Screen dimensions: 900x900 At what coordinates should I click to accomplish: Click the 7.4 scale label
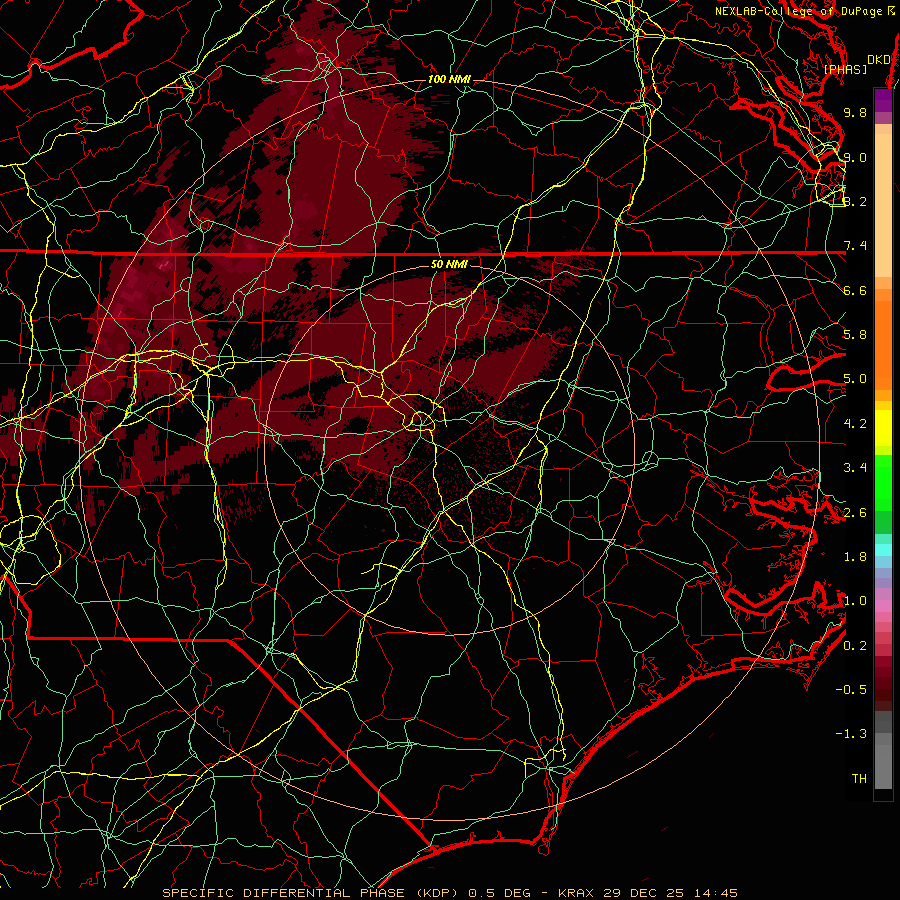coord(855,246)
